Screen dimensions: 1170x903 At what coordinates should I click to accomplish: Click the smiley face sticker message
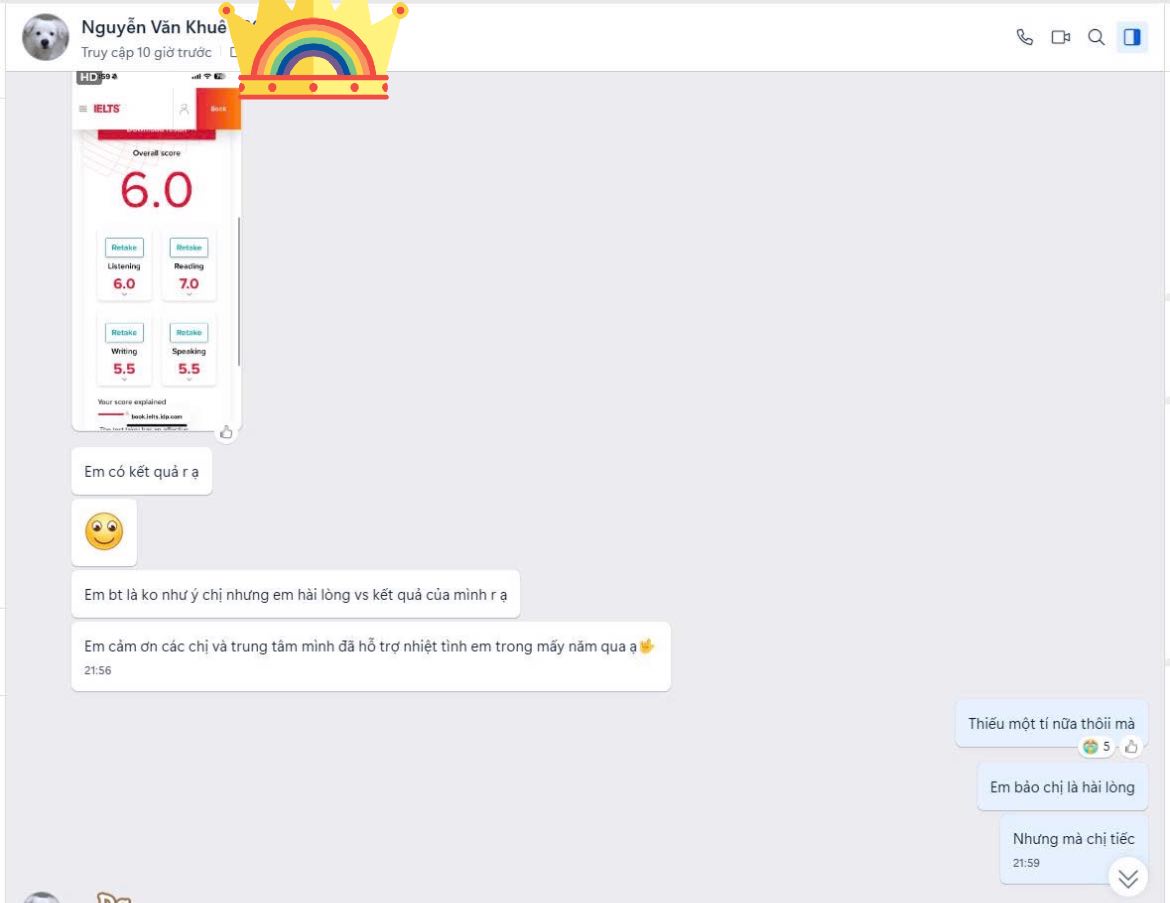pyautogui.click(x=104, y=532)
